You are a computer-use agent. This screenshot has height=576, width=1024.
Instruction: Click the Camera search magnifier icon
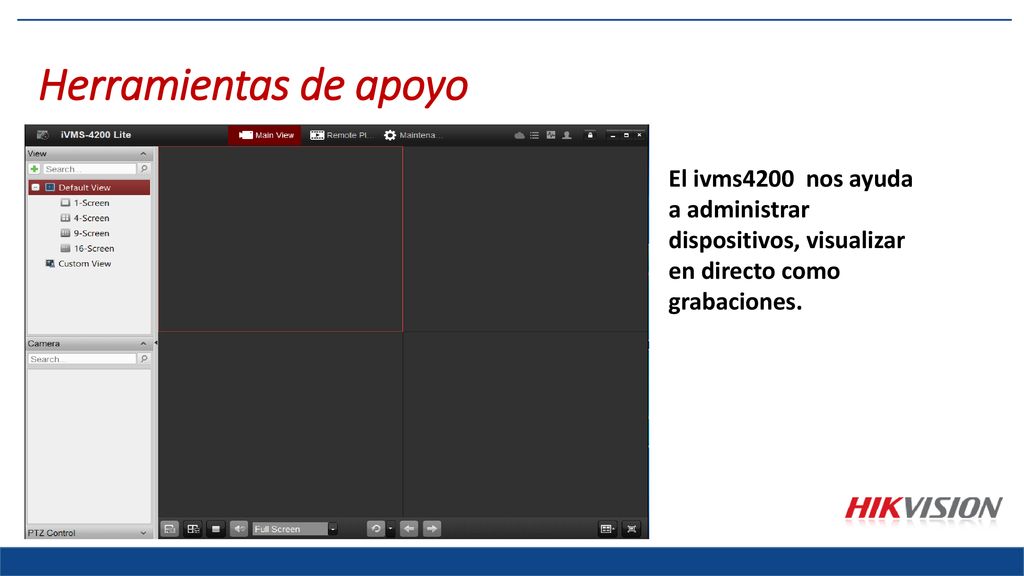(144, 359)
